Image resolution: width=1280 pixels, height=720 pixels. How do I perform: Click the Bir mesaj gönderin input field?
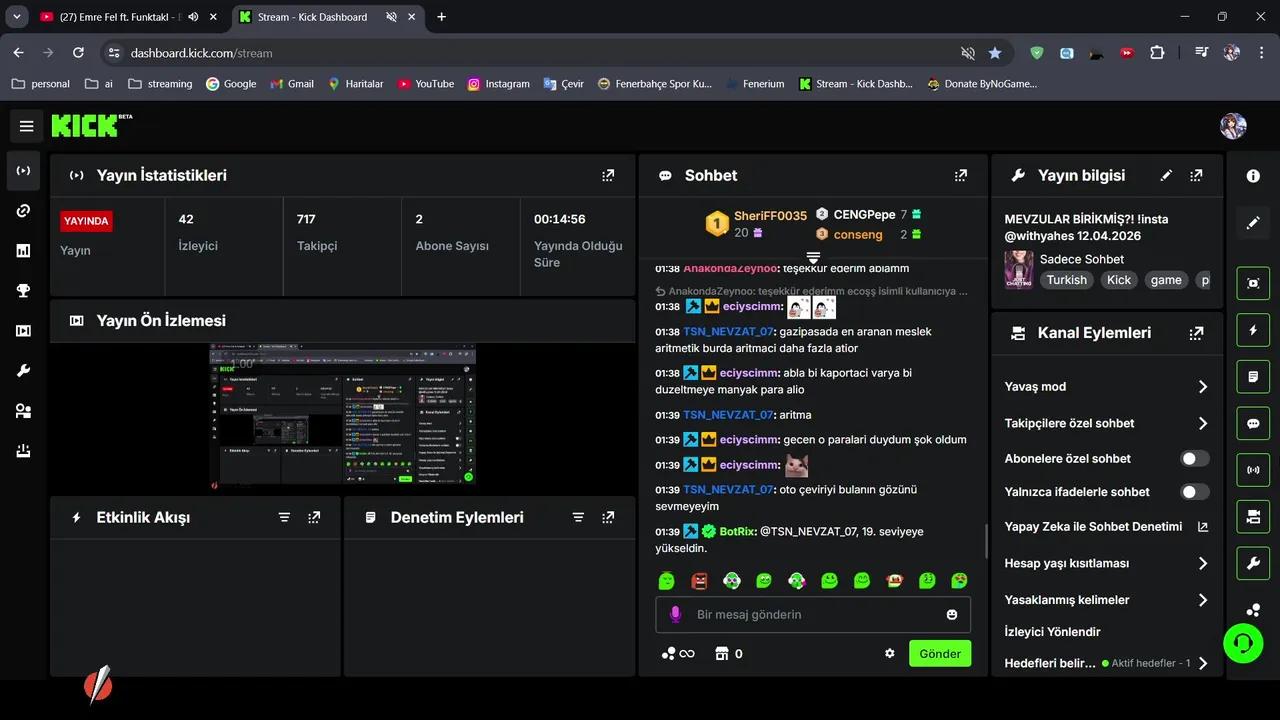pos(810,614)
